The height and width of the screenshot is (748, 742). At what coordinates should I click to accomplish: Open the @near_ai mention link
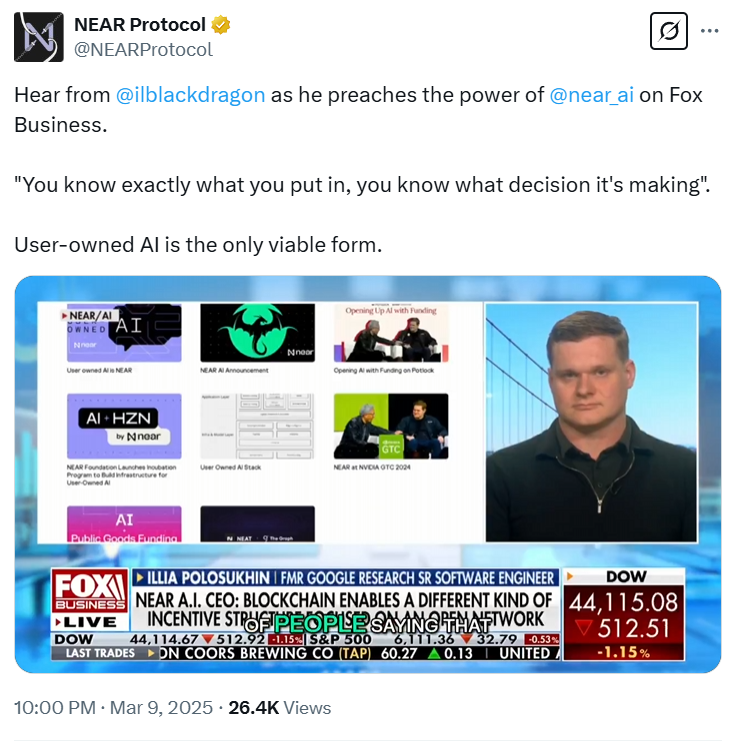tap(592, 95)
